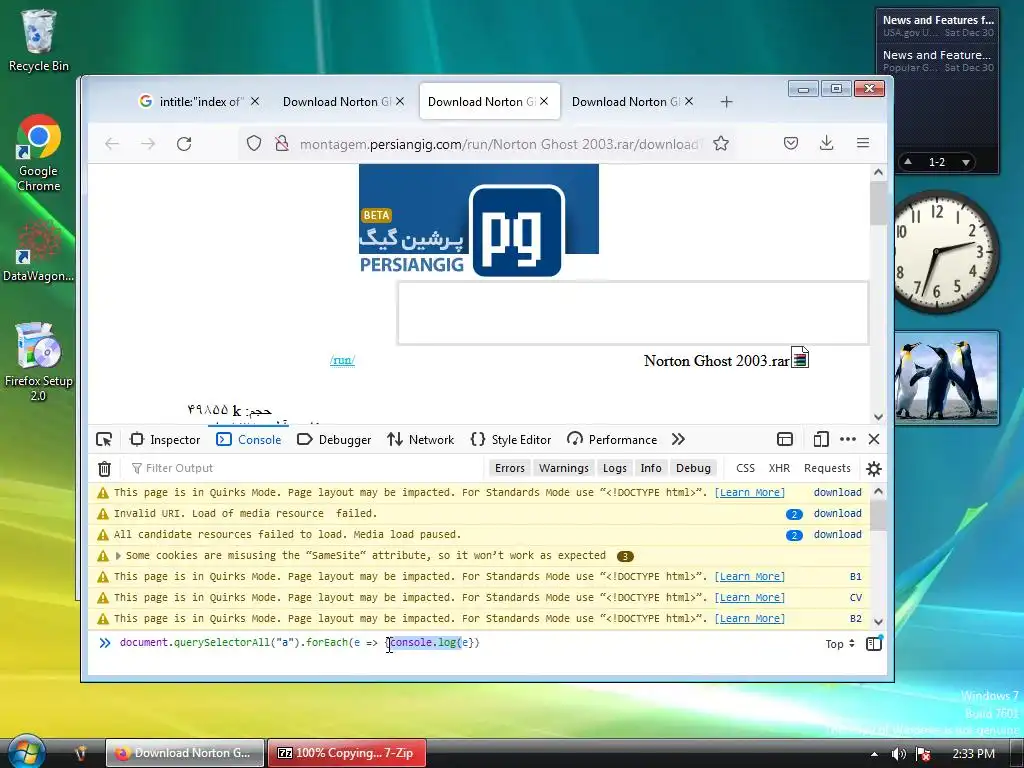The width and height of the screenshot is (1024, 768).
Task: Click the address bar URL
Action: (x=500, y=144)
